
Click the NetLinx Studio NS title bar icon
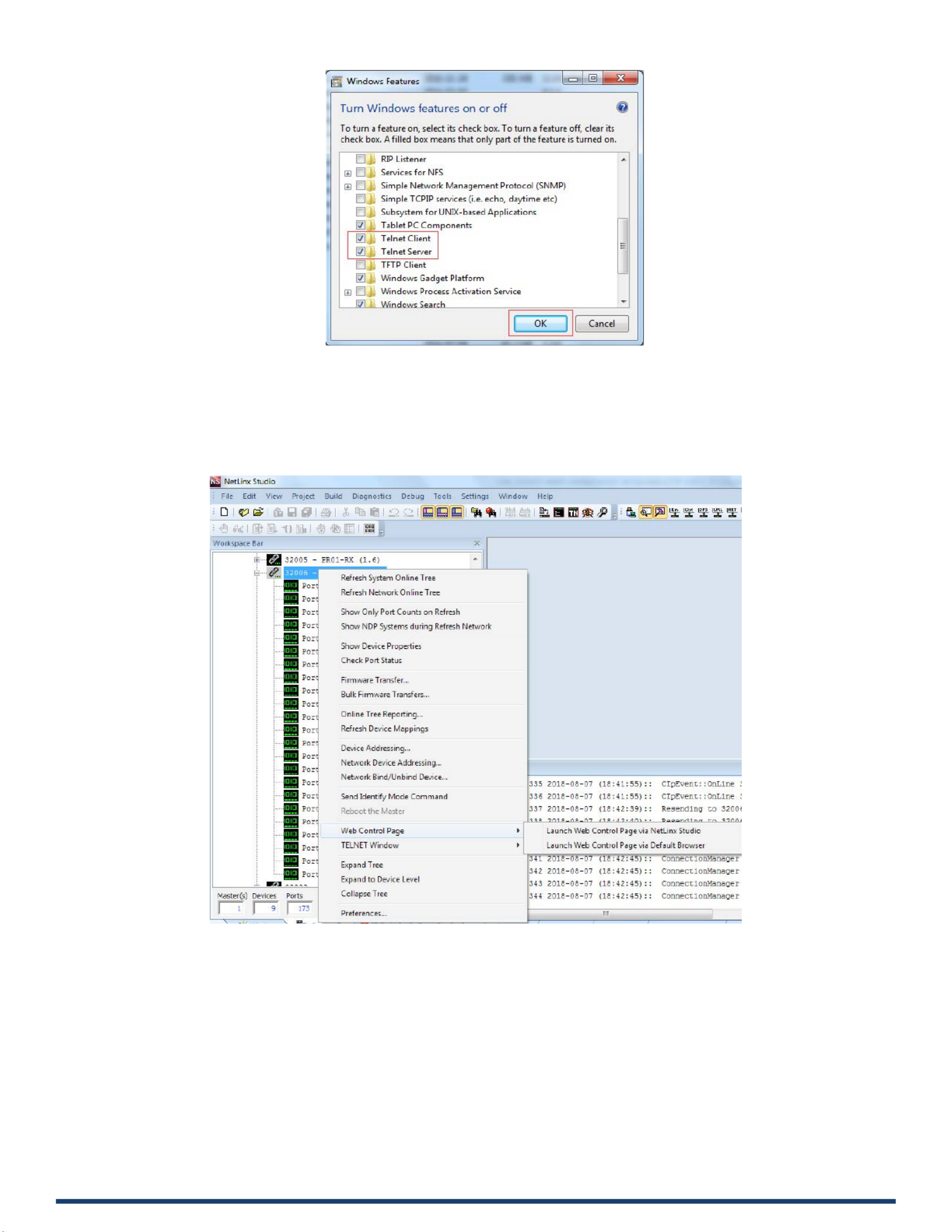(x=216, y=481)
